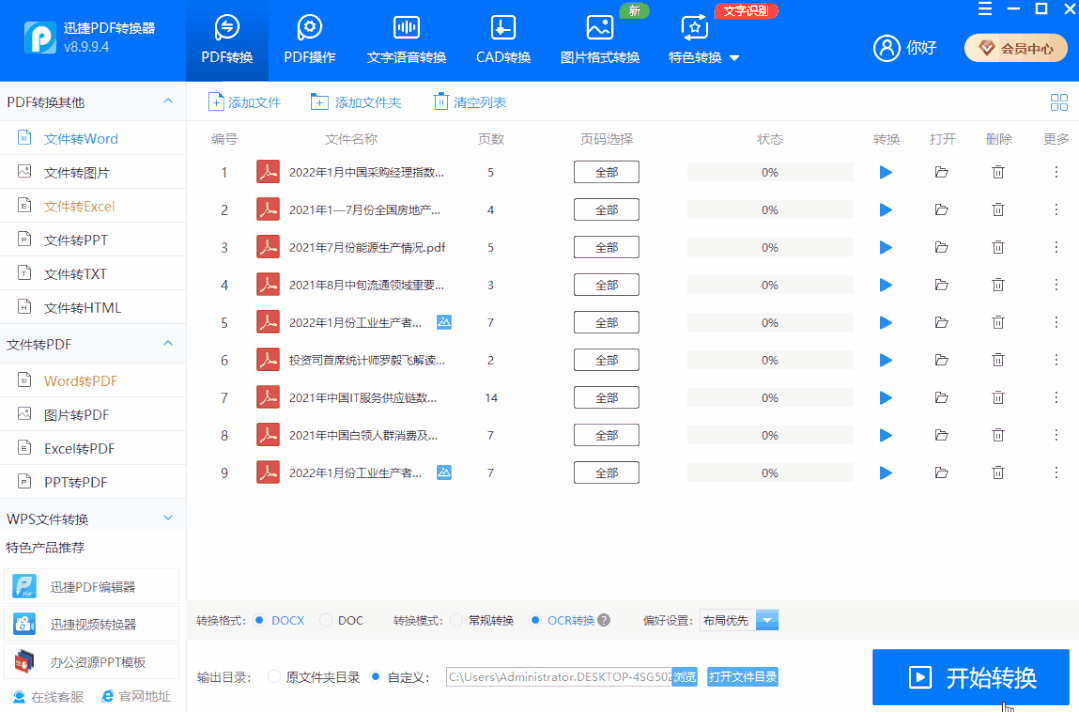This screenshot has width=1079, height=712.
Task: Switch to CAD转换 tab
Action: tap(503, 40)
